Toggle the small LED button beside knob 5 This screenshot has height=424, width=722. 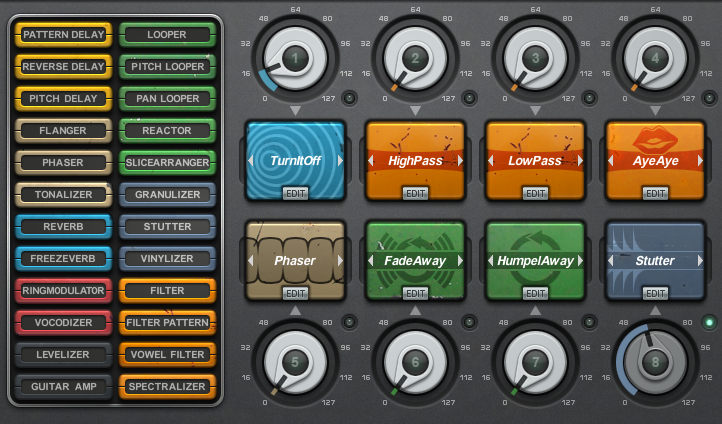pos(348,322)
